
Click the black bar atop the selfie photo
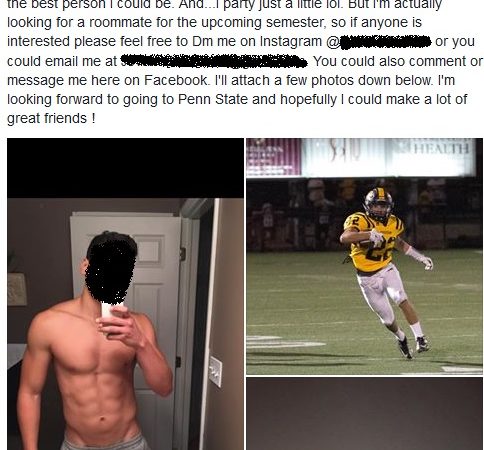coord(125,168)
